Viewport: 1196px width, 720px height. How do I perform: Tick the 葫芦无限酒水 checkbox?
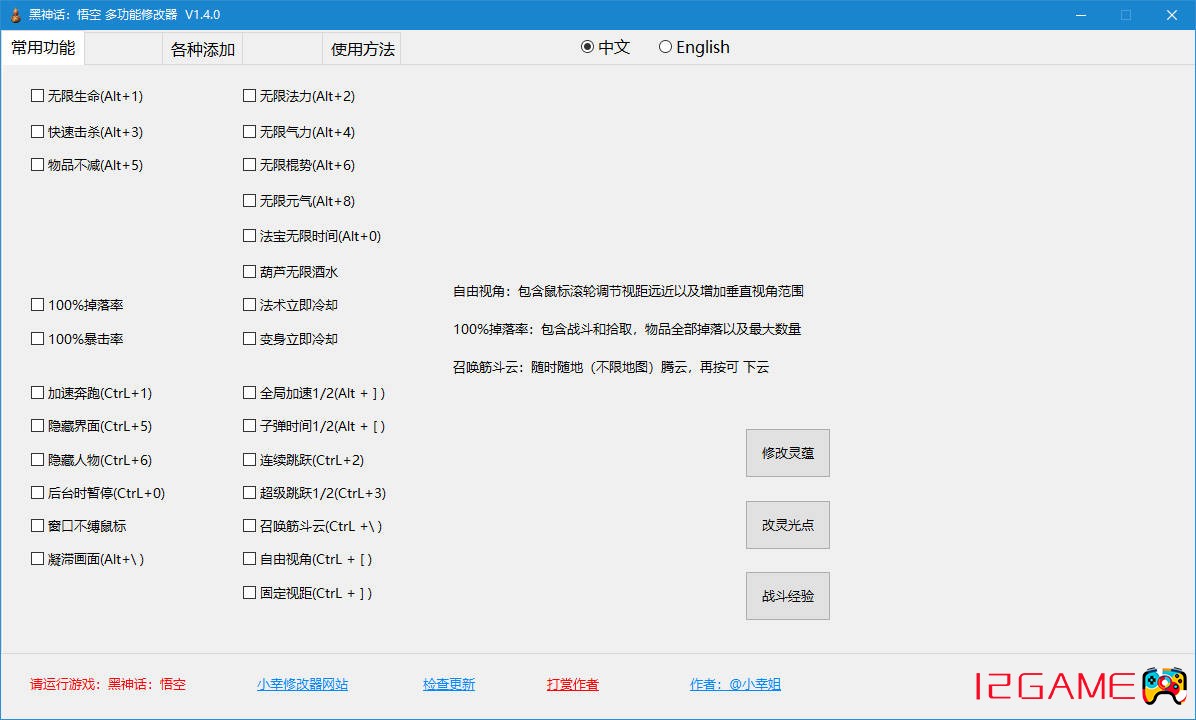point(249,271)
